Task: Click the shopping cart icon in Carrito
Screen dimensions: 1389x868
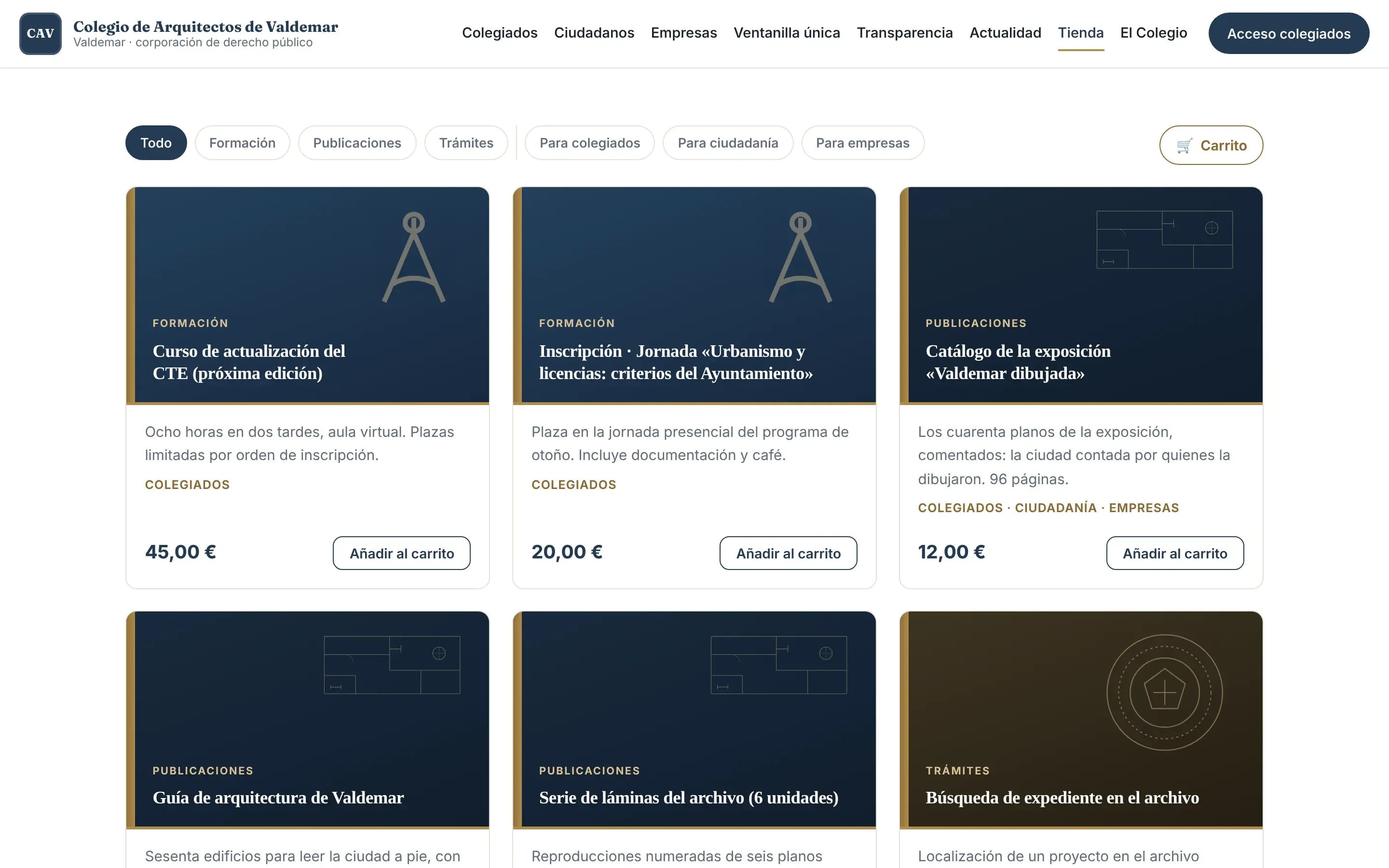Action: click(1184, 146)
